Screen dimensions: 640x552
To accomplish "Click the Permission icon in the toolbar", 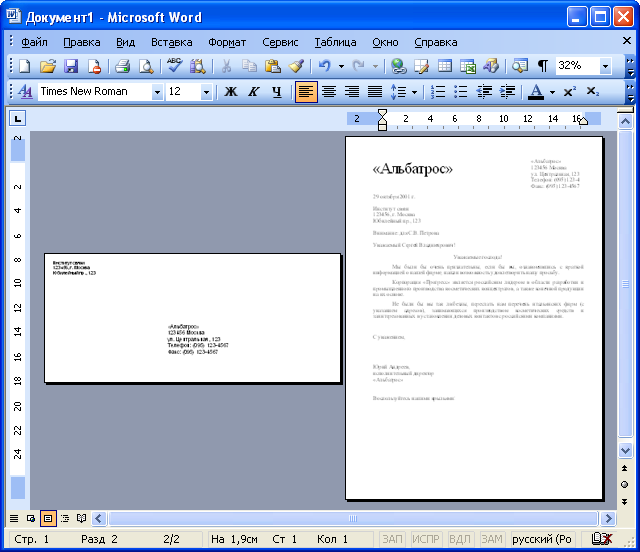I will pos(94,66).
